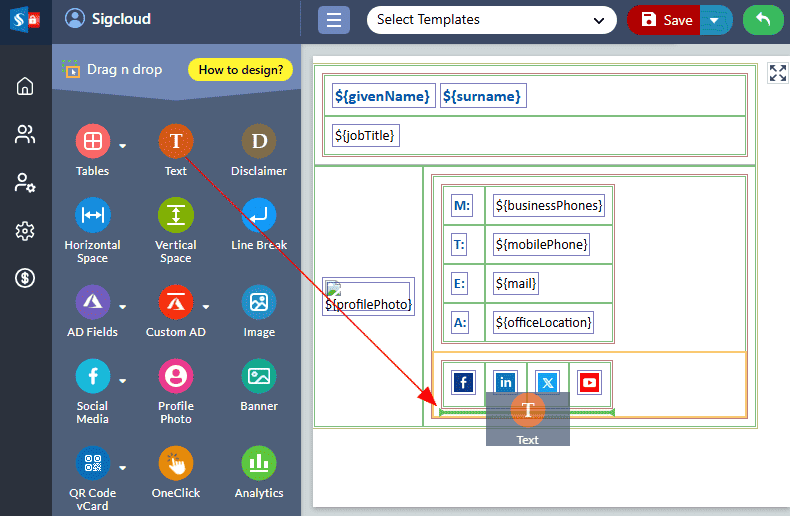Select the Line Break element
This screenshot has height=516, width=790.
click(x=259, y=216)
